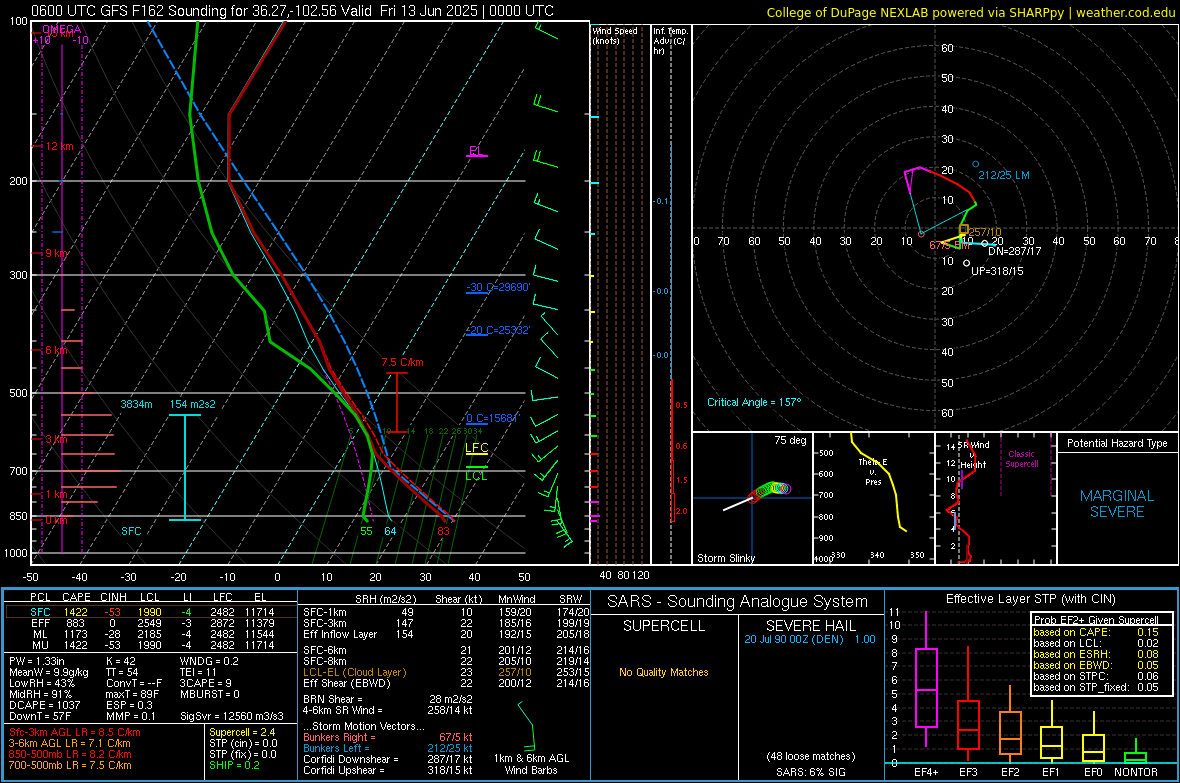Viewport: 1180px width, 783px height.
Task: Click 700-500mb LR = 7.5 C/km
Action: tap(70, 766)
